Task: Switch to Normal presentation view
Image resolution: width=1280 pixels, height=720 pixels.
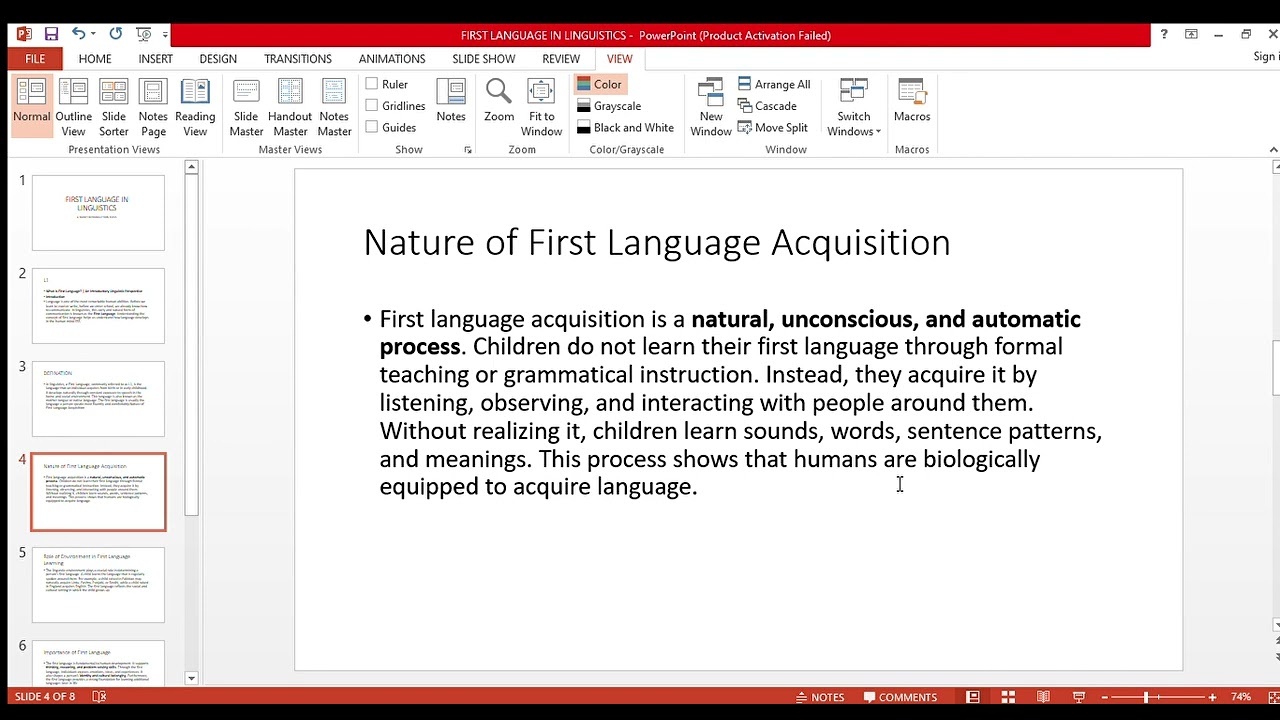Action: tap(31, 107)
